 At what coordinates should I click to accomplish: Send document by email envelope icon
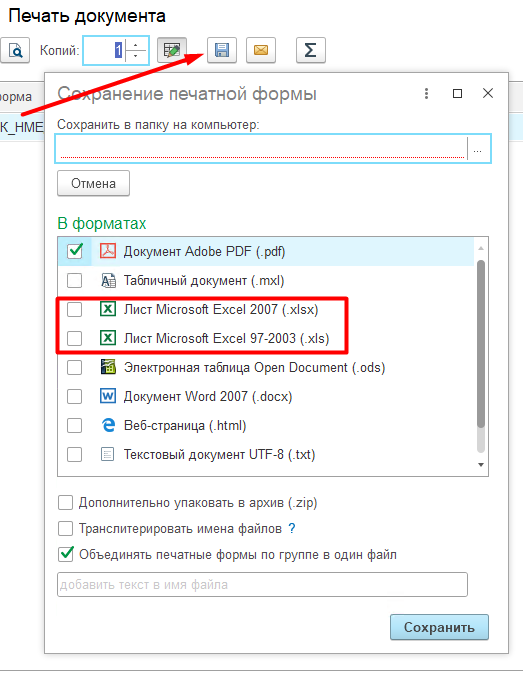261,51
